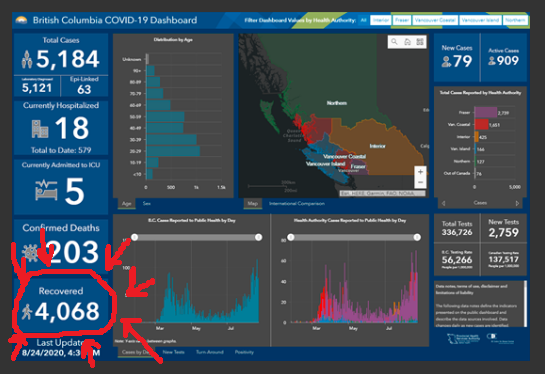This screenshot has height=374, width=545.
Task: Click the Confirmed Deaths value 203
Action: 74,252
